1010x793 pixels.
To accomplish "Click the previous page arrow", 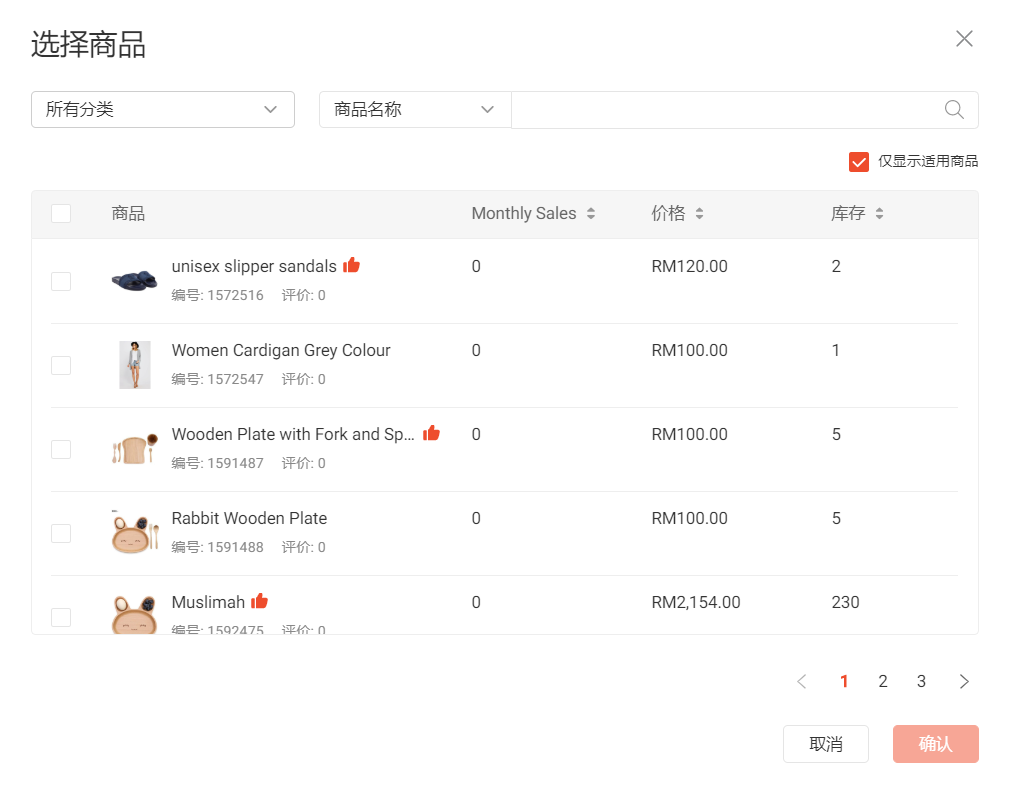I will tap(801, 681).
